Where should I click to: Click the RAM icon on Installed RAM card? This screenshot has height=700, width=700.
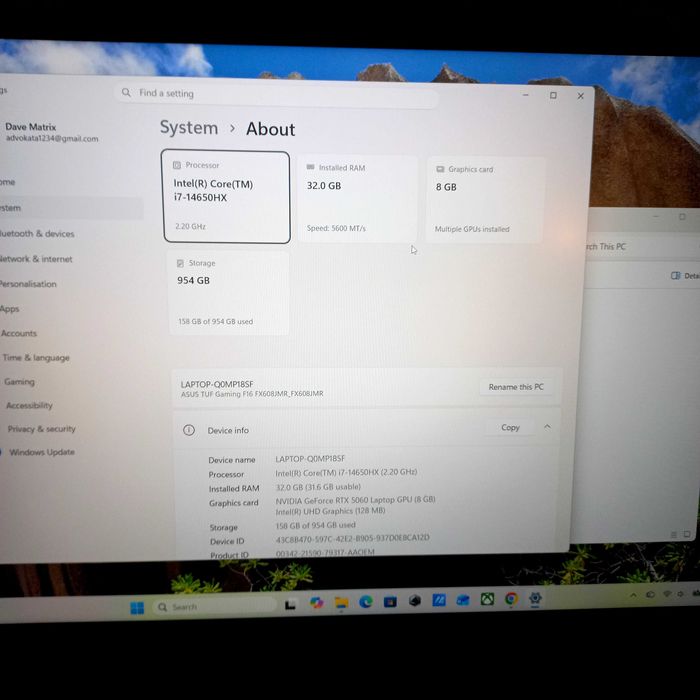tap(310, 167)
